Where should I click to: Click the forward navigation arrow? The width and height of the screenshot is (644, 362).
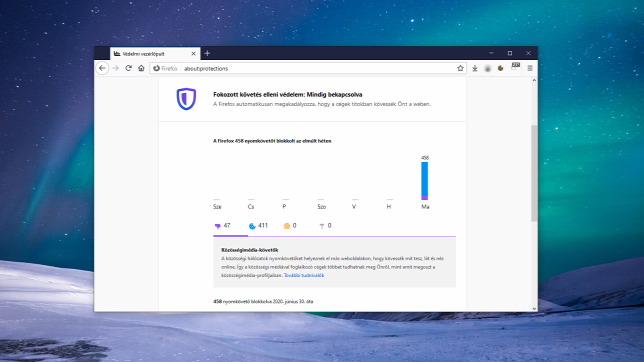click(x=115, y=68)
